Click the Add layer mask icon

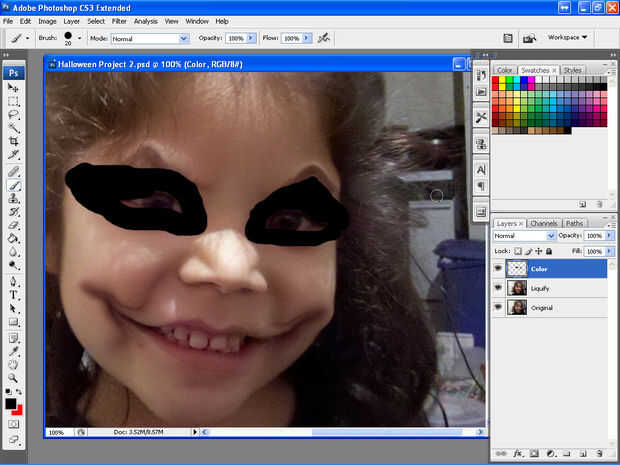[534, 453]
